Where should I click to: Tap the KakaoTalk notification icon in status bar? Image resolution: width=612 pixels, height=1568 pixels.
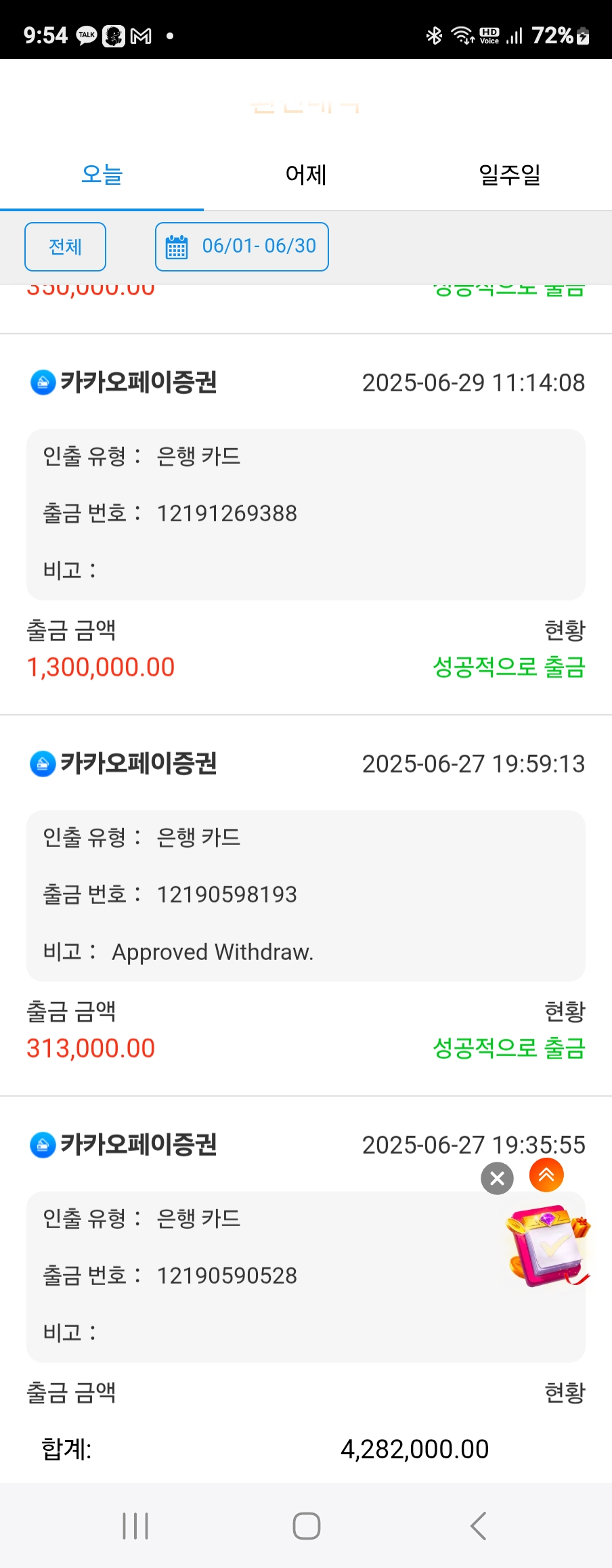pos(87,35)
